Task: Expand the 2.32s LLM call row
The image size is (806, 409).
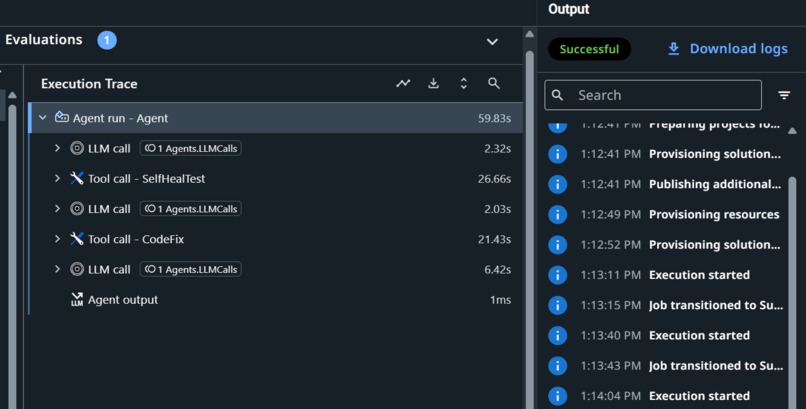Action: click(x=57, y=148)
